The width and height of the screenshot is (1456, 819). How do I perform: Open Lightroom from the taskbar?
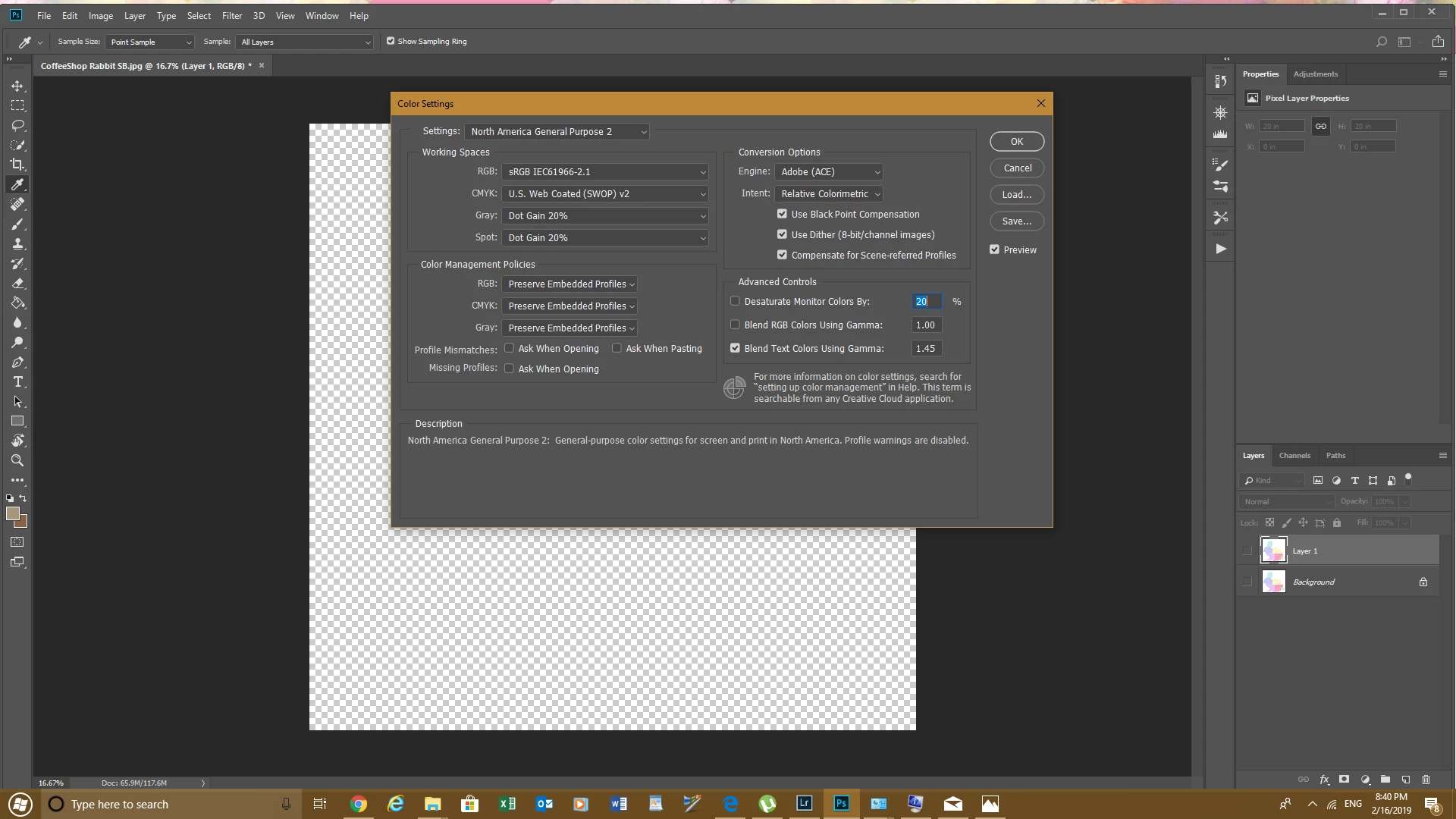(804, 804)
